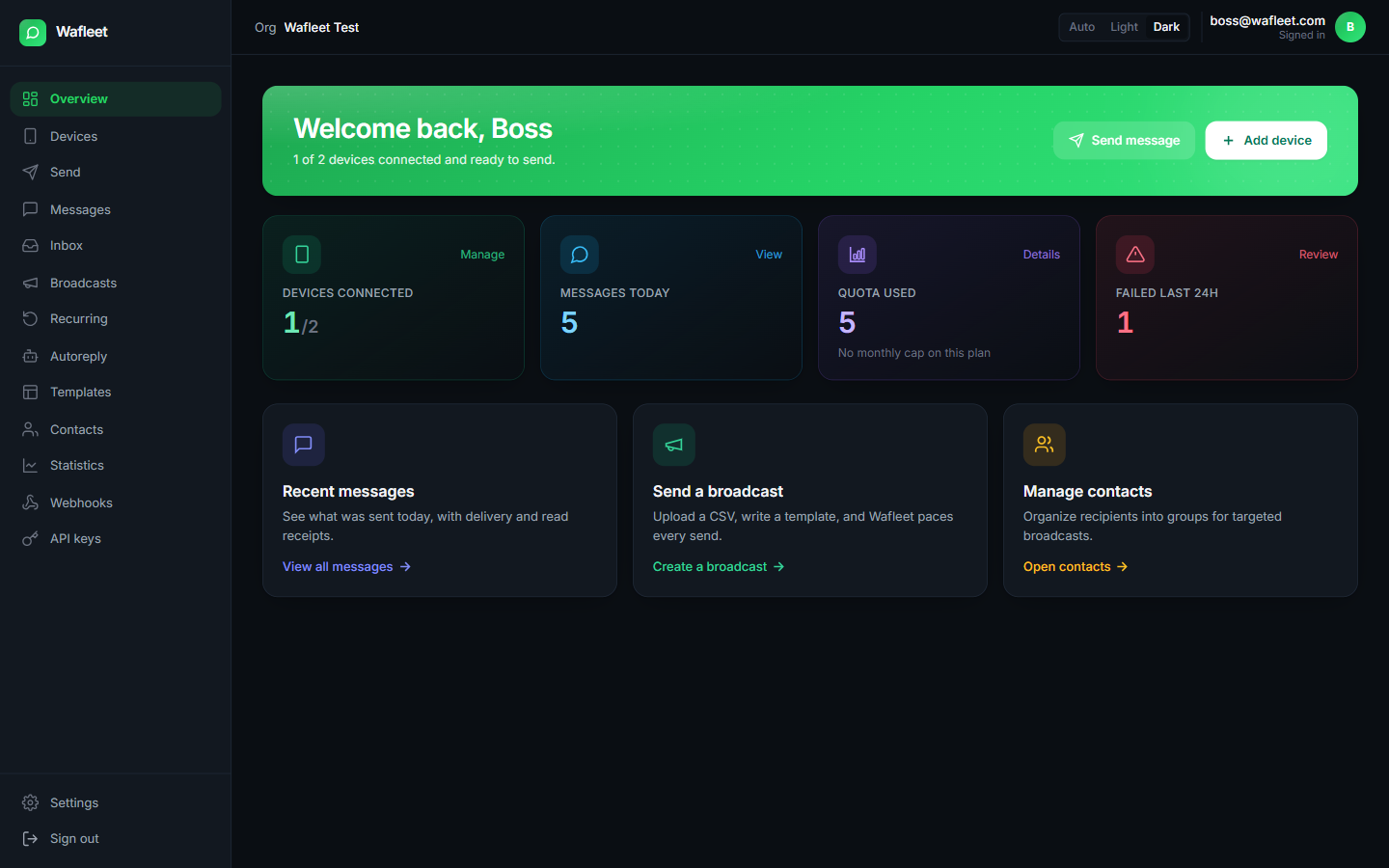Viewport: 1389px width, 868px height.
Task: Navigate to Broadcasts in the sidebar
Action: 83,284
